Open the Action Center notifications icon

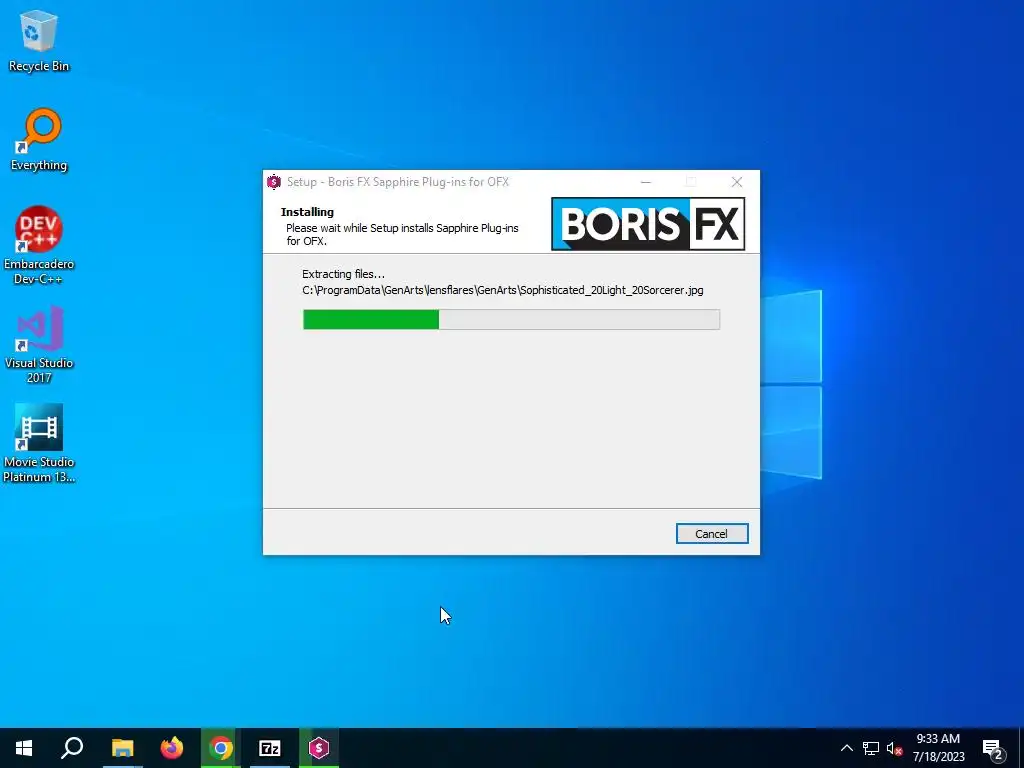993,748
